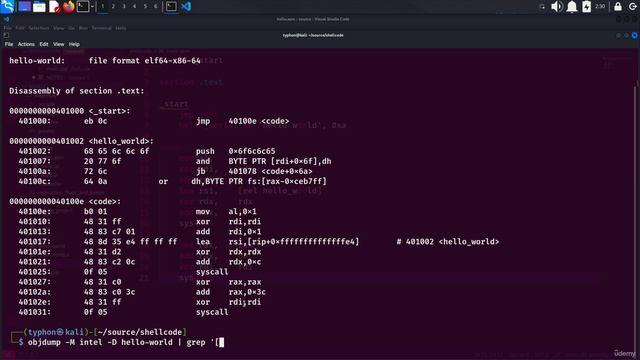Open the file manager from panel
Screen dimensions: 640x360
[x=39, y=6]
